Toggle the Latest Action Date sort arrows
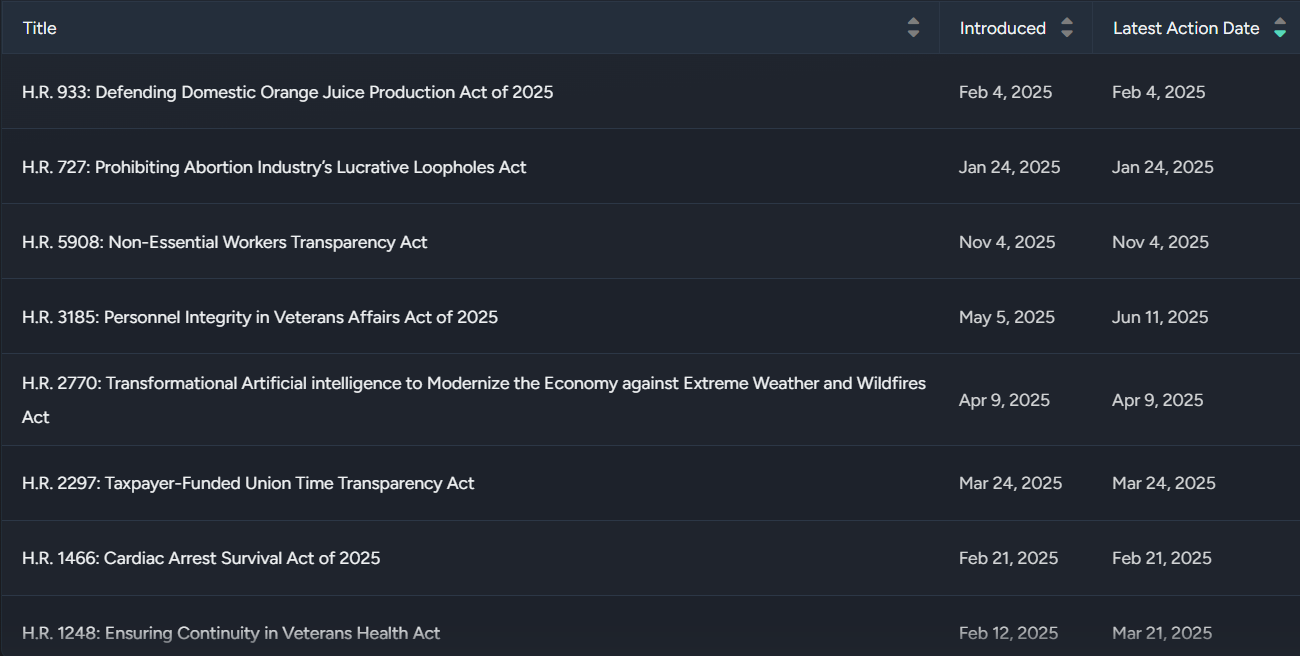1300x656 pixels. (x=1280, y=28)
